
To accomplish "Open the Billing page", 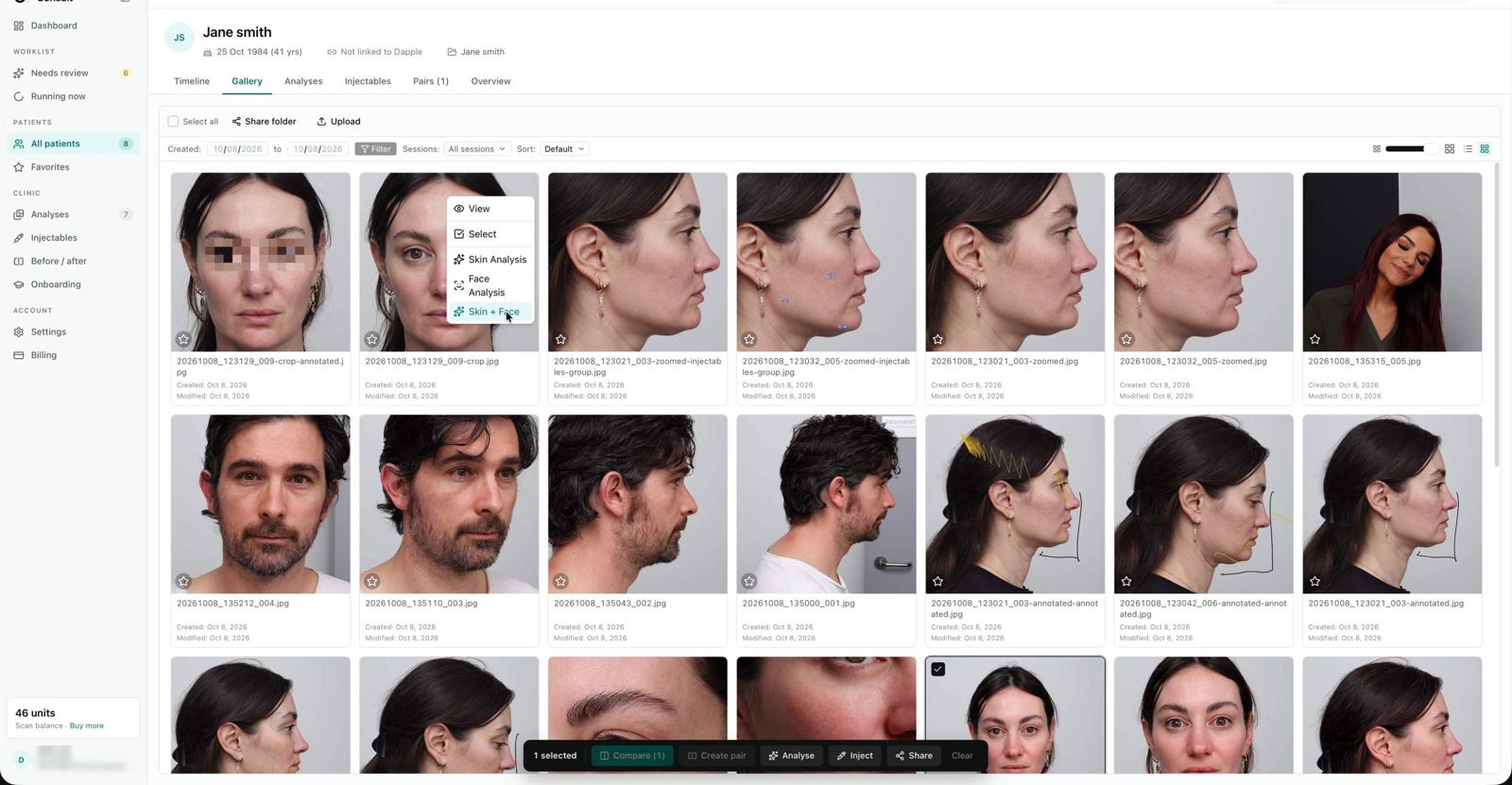I will tap(43, 355).
